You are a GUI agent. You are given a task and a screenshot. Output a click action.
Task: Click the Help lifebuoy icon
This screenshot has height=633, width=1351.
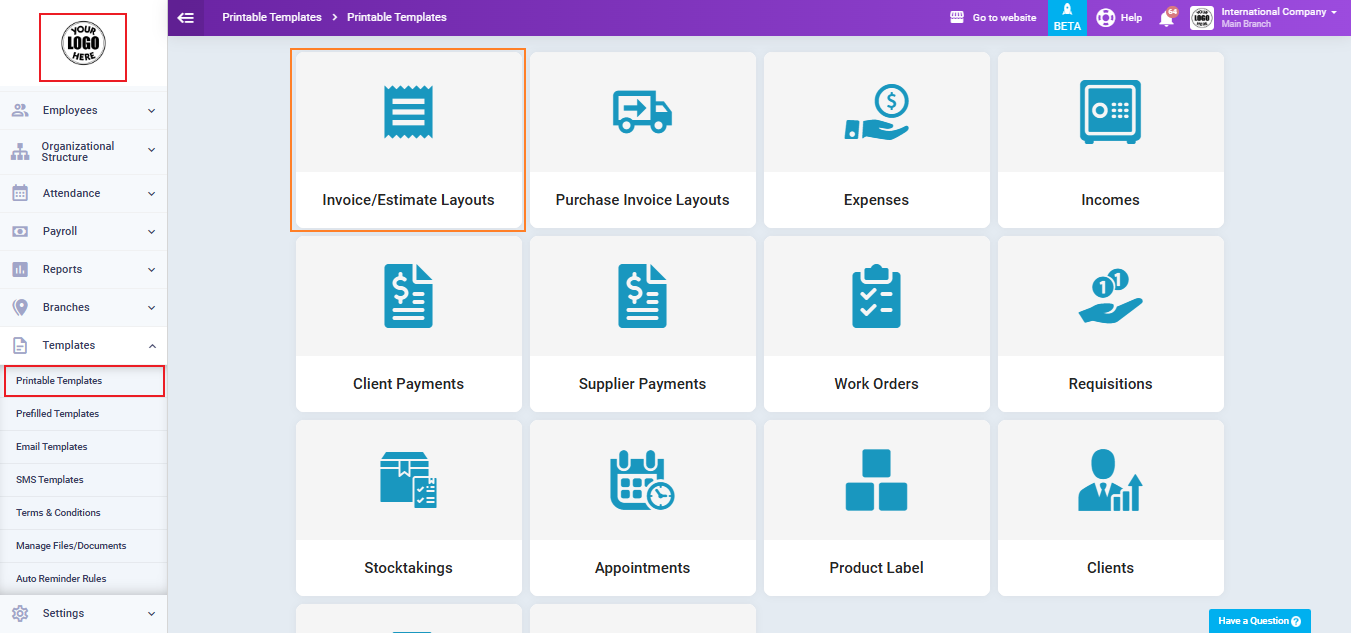(x=1105, y=18)
